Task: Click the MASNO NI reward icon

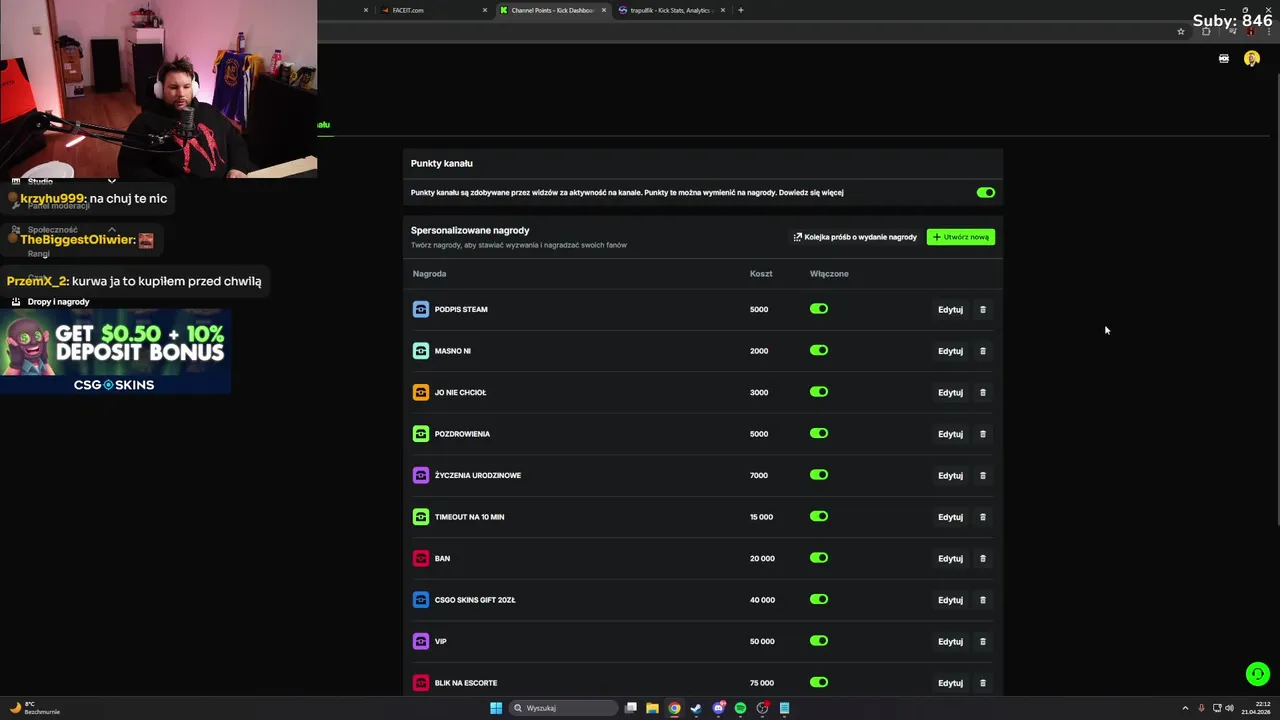Action: [x=421, y=351]
